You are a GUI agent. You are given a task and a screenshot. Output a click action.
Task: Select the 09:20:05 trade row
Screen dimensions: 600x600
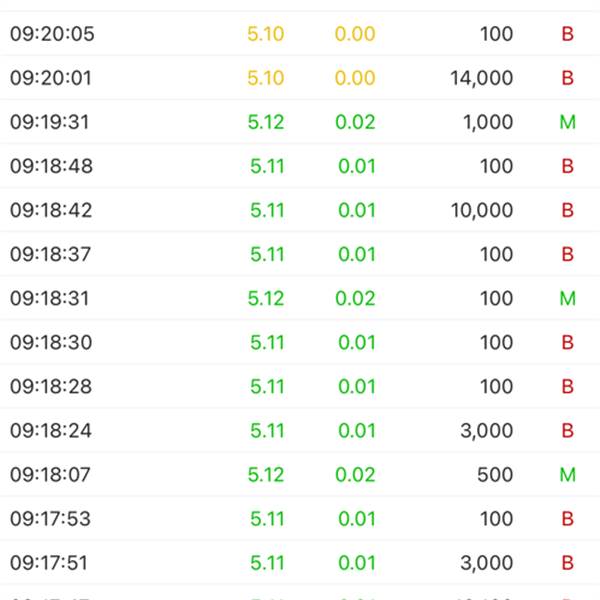(x=300, y=34)
